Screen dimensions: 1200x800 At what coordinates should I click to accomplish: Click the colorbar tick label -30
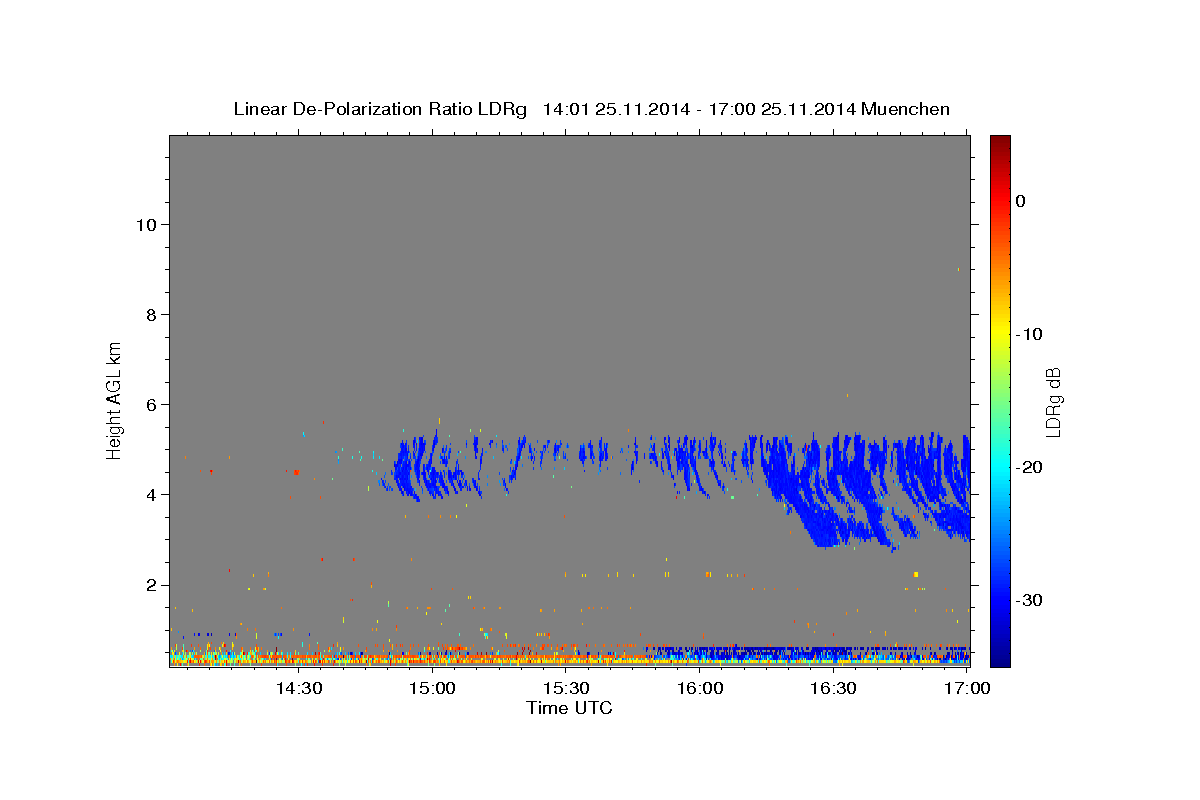(1029, 600)
